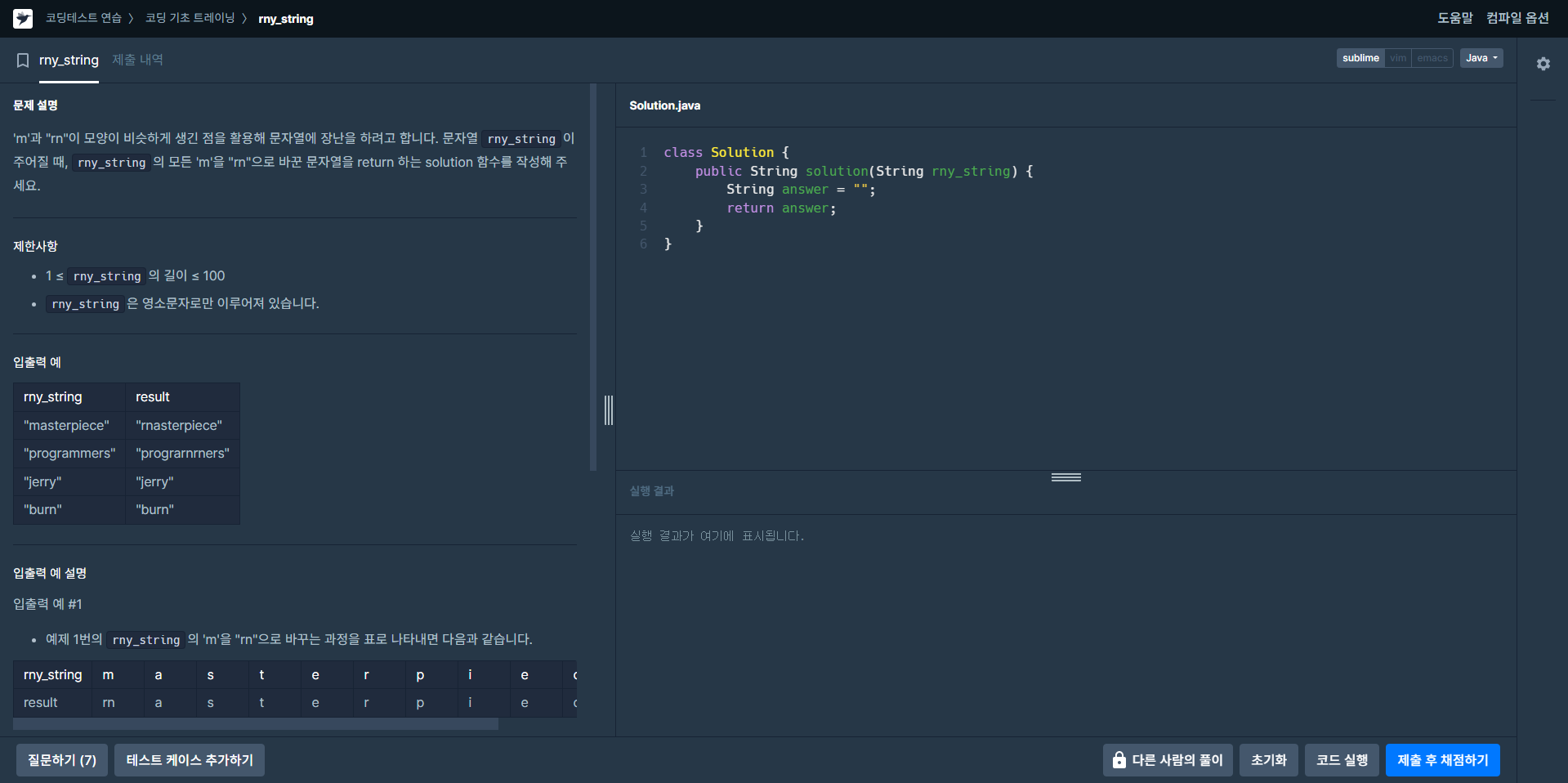Click the "programmers" input cell
Screen dimensions: 1568x783
click(x=69, y=453)
